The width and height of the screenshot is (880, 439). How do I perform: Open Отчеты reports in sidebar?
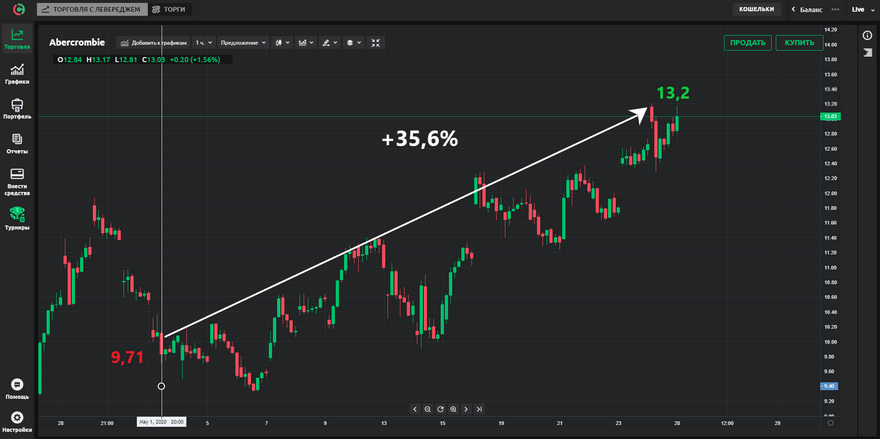click(x=16, y=142)
